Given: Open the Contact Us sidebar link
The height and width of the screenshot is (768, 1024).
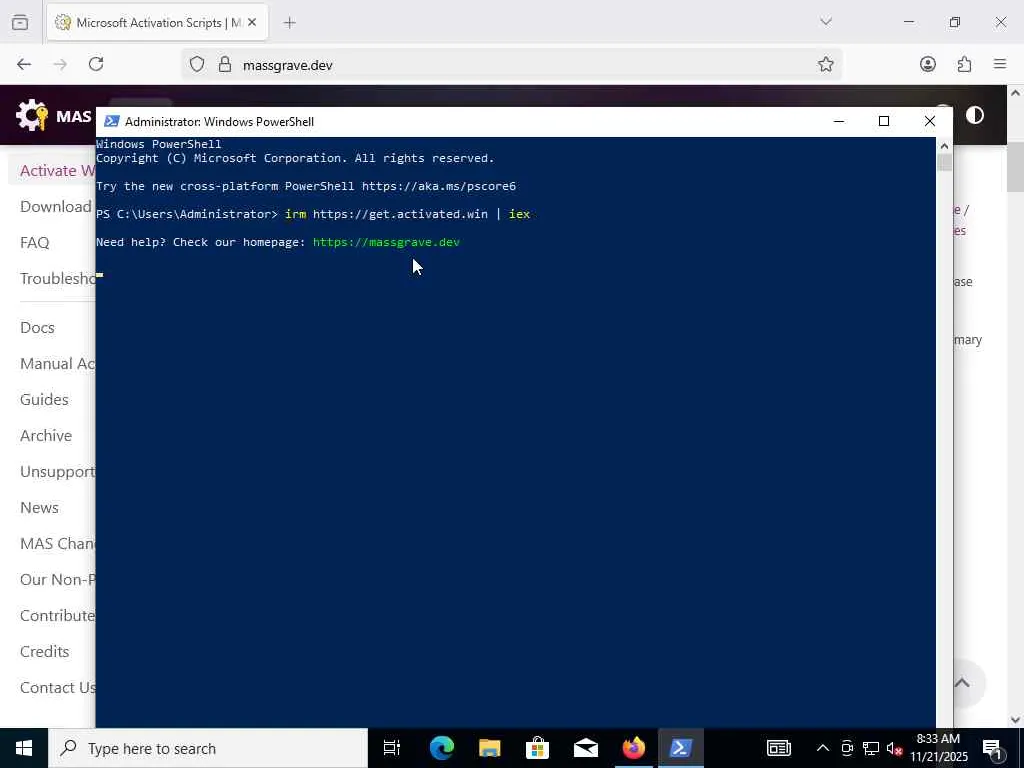Looking at the screenshot, I should [x=57, y=687].
